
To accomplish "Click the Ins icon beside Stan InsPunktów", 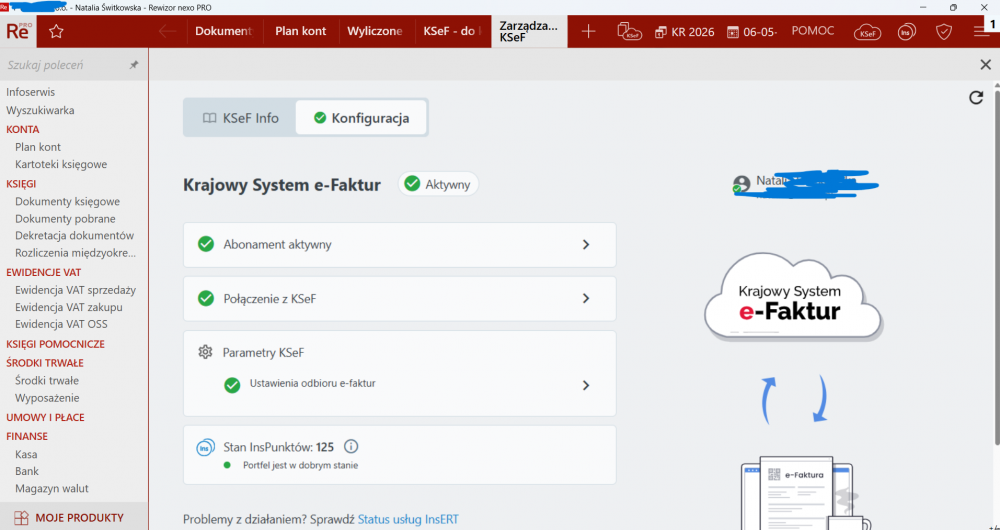I will 205,448.
